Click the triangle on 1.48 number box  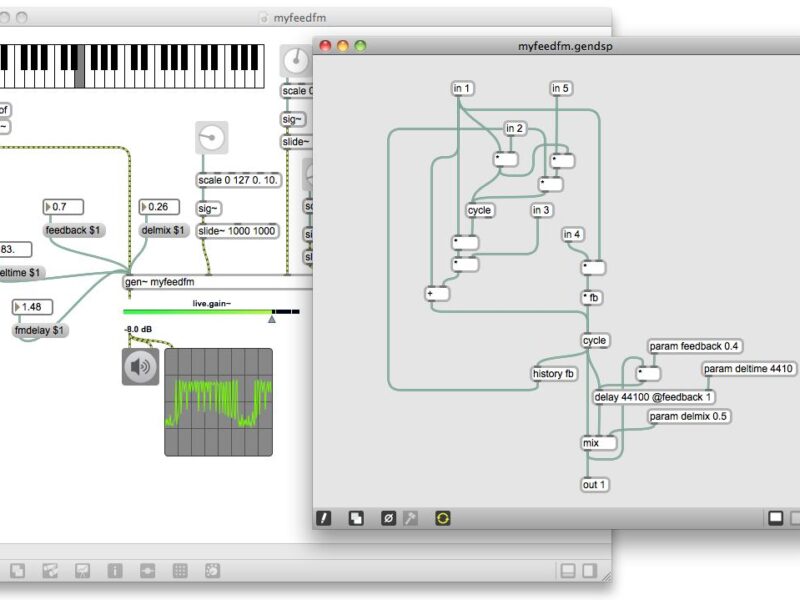19,306
